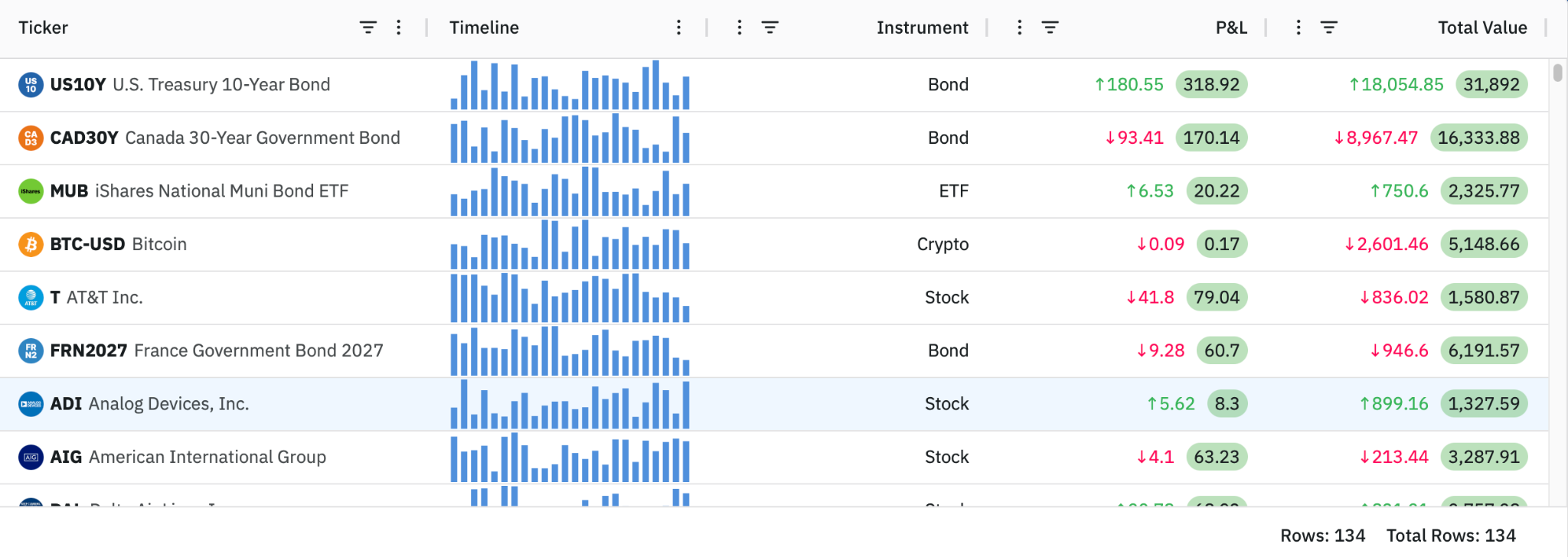Select the AT&T Inc. row name
Image resolution: width=1568 pixels, height=557 pixels.
(105, 298)
